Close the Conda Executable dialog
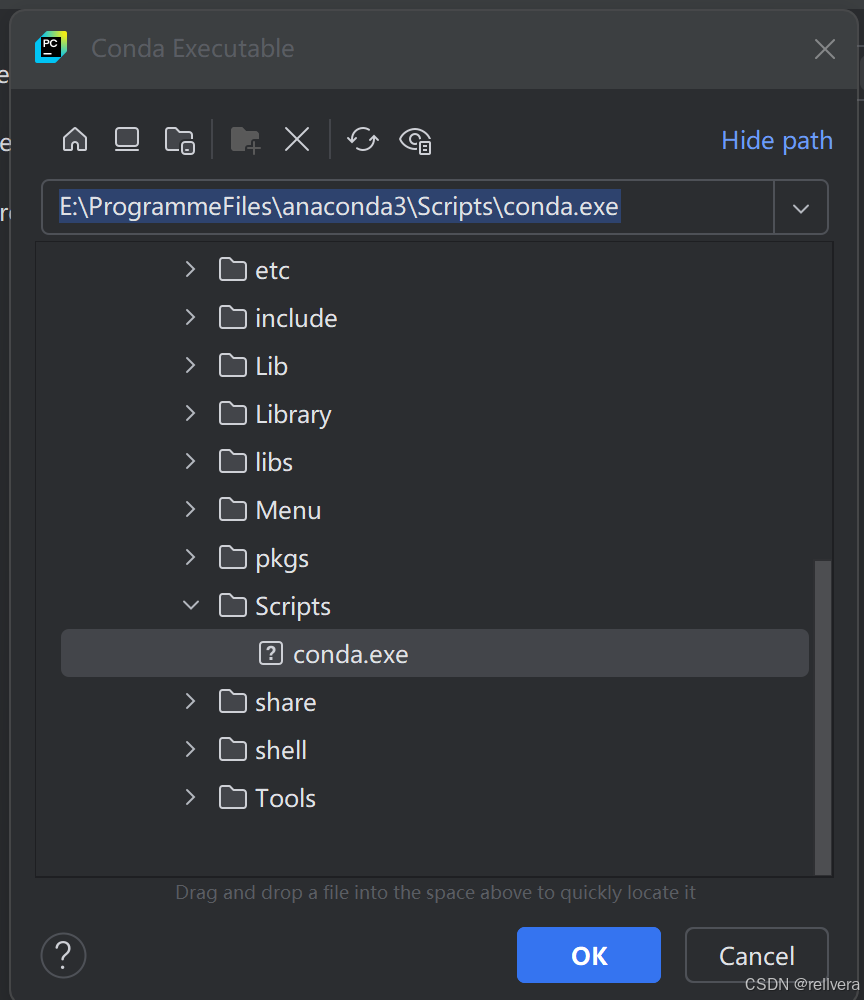Screen dimensions: 864x1000 pos(824,49)
